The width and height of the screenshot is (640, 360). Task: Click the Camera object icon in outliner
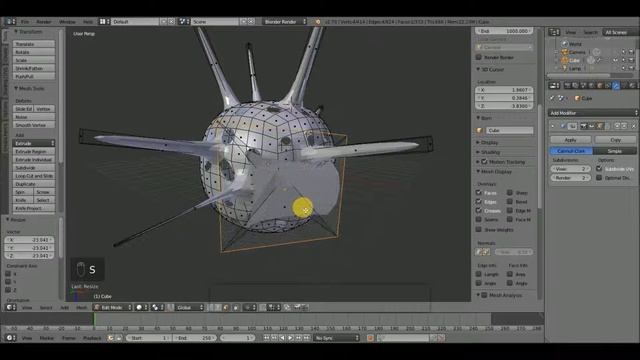565,52
